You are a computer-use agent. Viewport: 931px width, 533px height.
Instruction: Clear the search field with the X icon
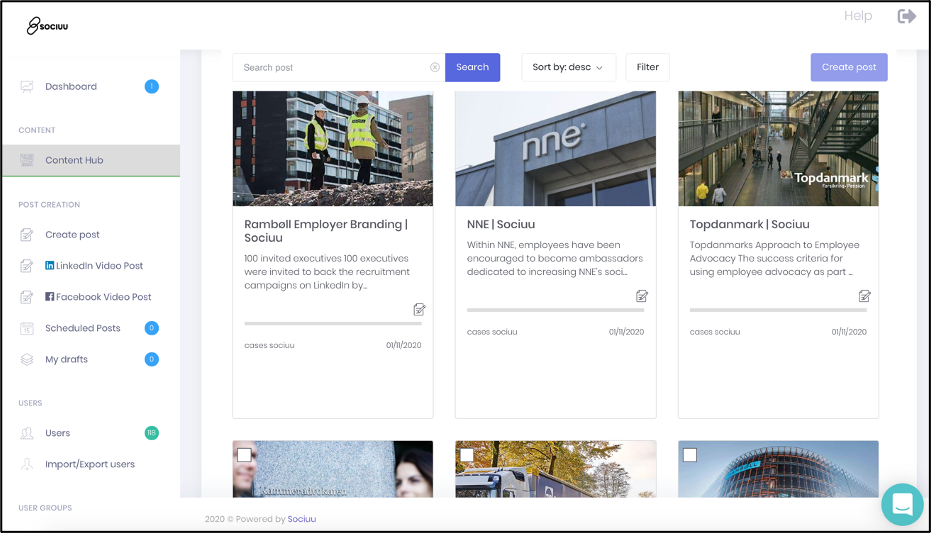click(x=435, y=68)
